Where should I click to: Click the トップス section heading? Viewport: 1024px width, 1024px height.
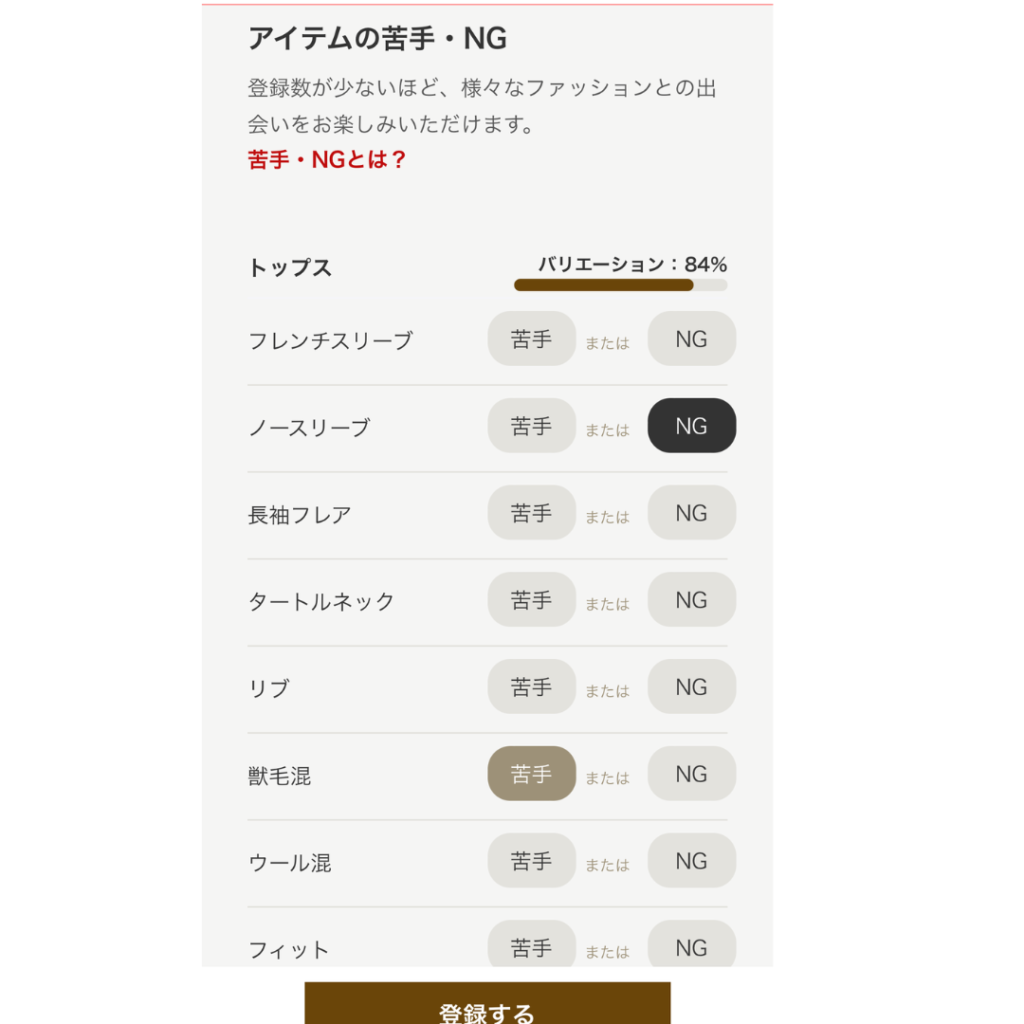click(x=290, y=268)
